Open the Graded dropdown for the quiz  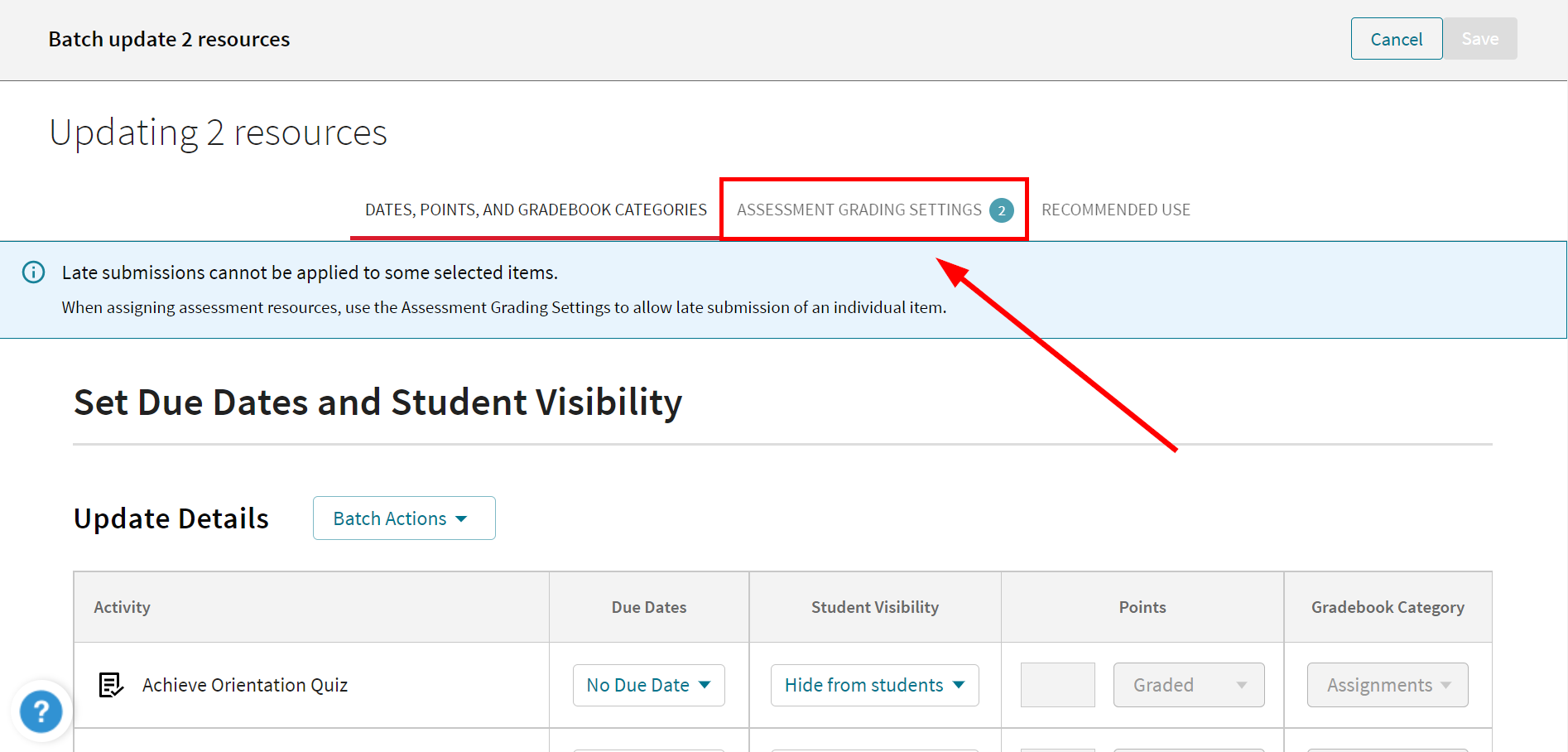[x=1188, y=685]
